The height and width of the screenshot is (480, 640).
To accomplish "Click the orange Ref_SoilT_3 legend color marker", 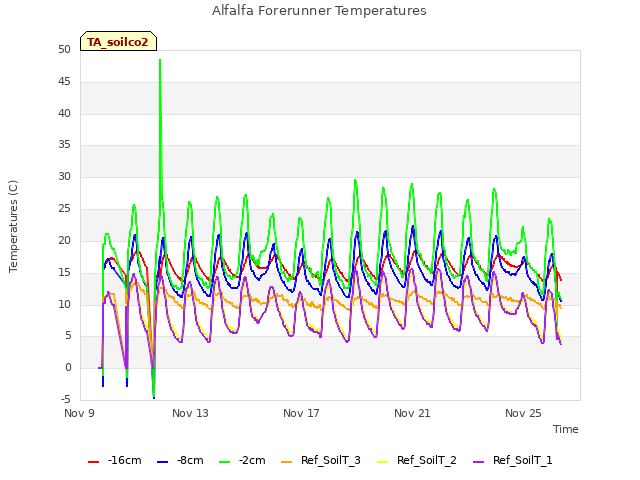I will (x=287, y=462).
